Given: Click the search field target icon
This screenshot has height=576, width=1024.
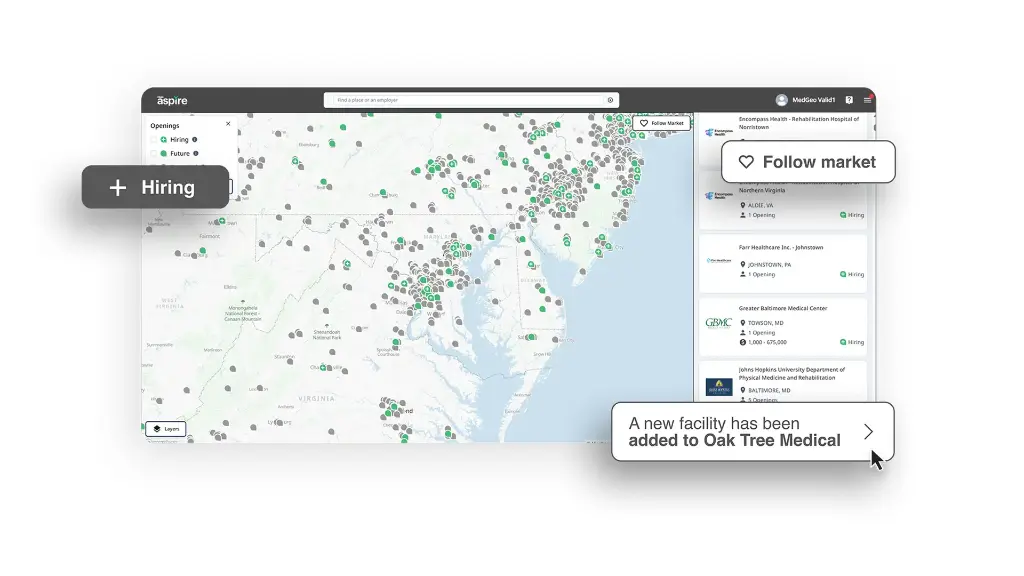Looking at the screenshot, I should coord(610,100).
